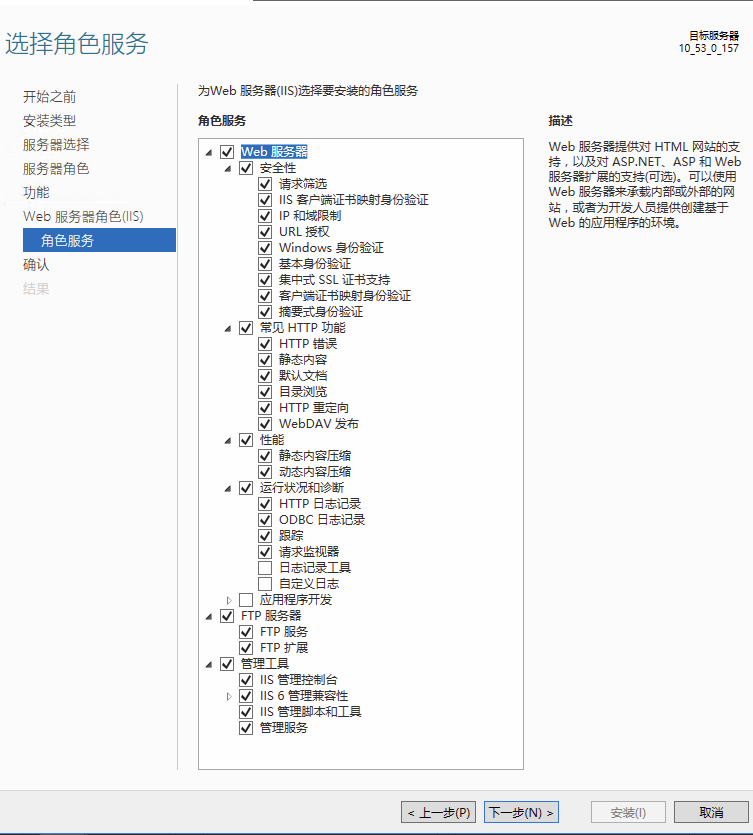Uncheck the Web 服务器 checkbox

(x=227, y=152)
